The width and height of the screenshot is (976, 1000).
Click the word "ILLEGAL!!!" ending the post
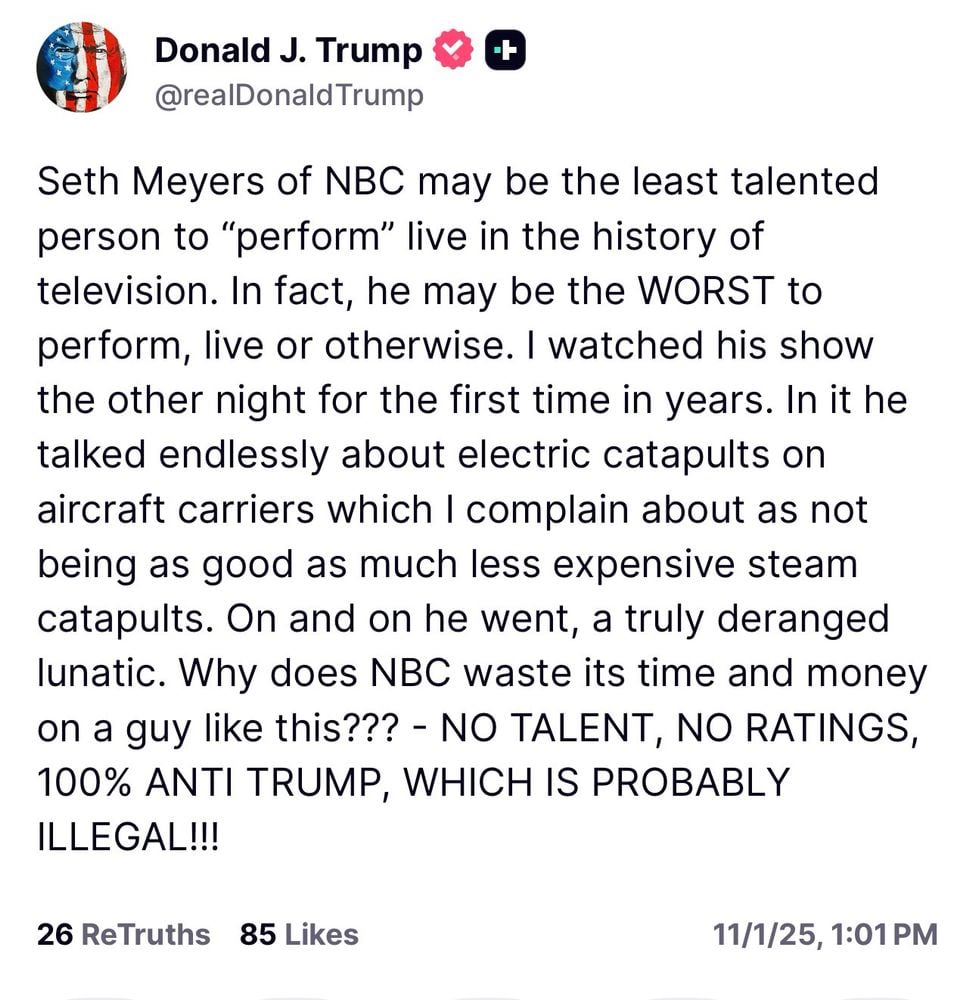coord(128,837)
